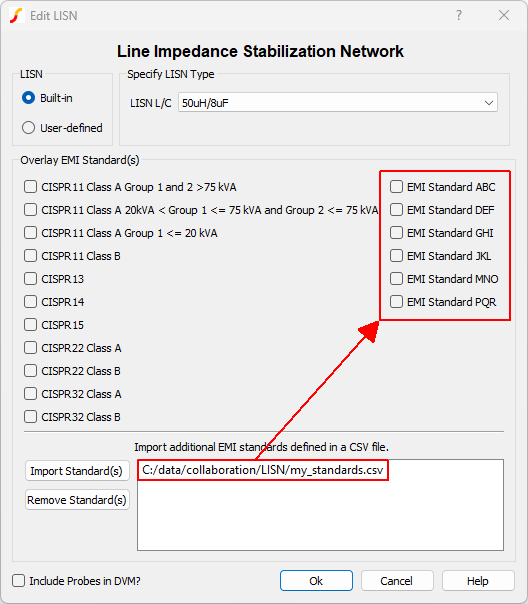This screenshot has width=528, height=604.
Task: Click the Cancel button
Action: click(x=397, y=581)
